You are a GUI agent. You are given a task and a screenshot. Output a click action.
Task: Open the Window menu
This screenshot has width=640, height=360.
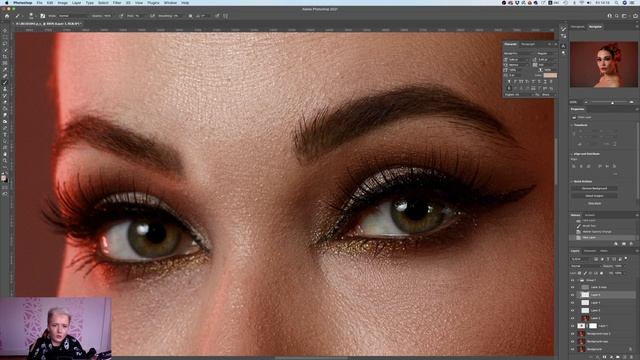[170, 3]
